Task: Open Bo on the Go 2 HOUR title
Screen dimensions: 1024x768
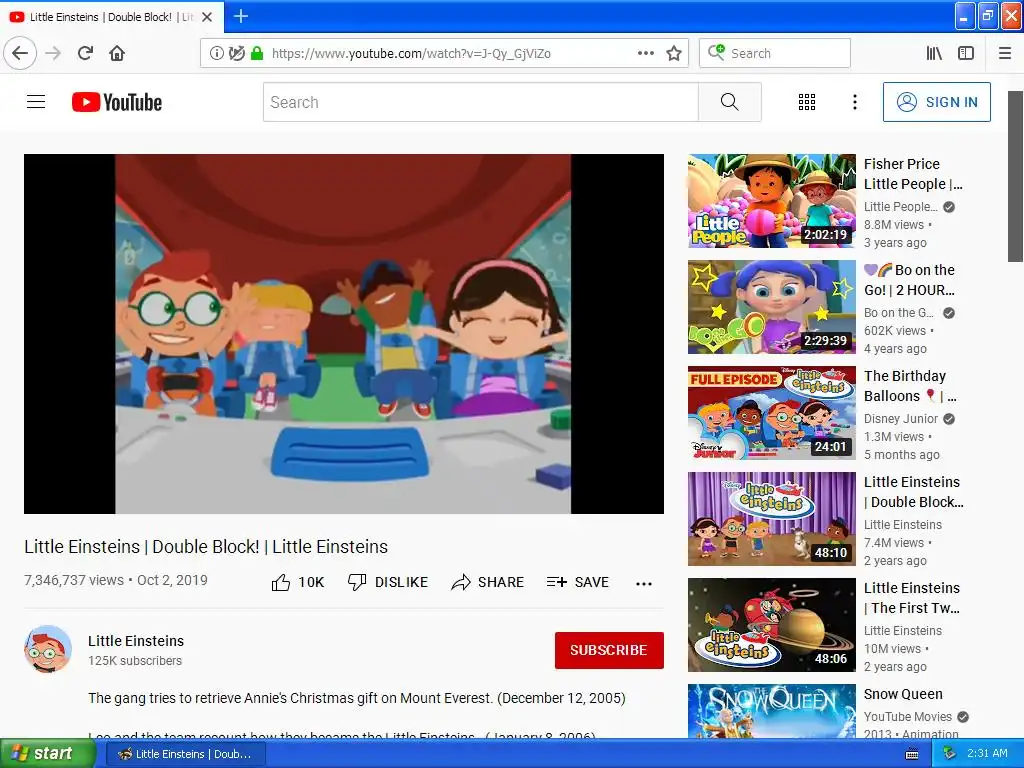Action: click(x=909, y=280)
